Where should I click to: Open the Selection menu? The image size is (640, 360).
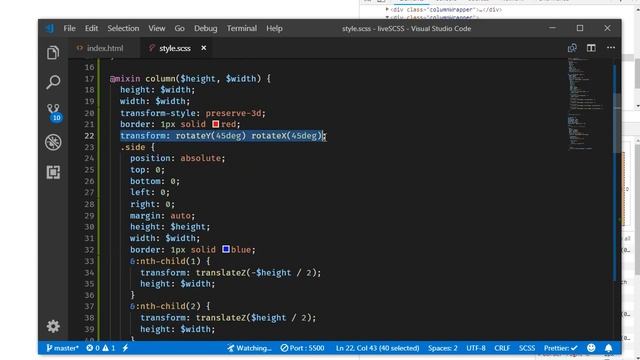[123, 28]
